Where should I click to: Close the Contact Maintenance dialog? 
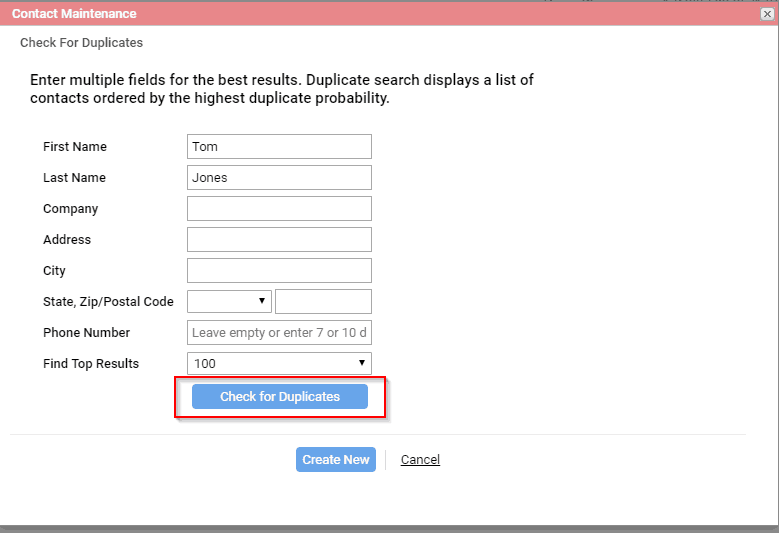[x=767, y=14]
